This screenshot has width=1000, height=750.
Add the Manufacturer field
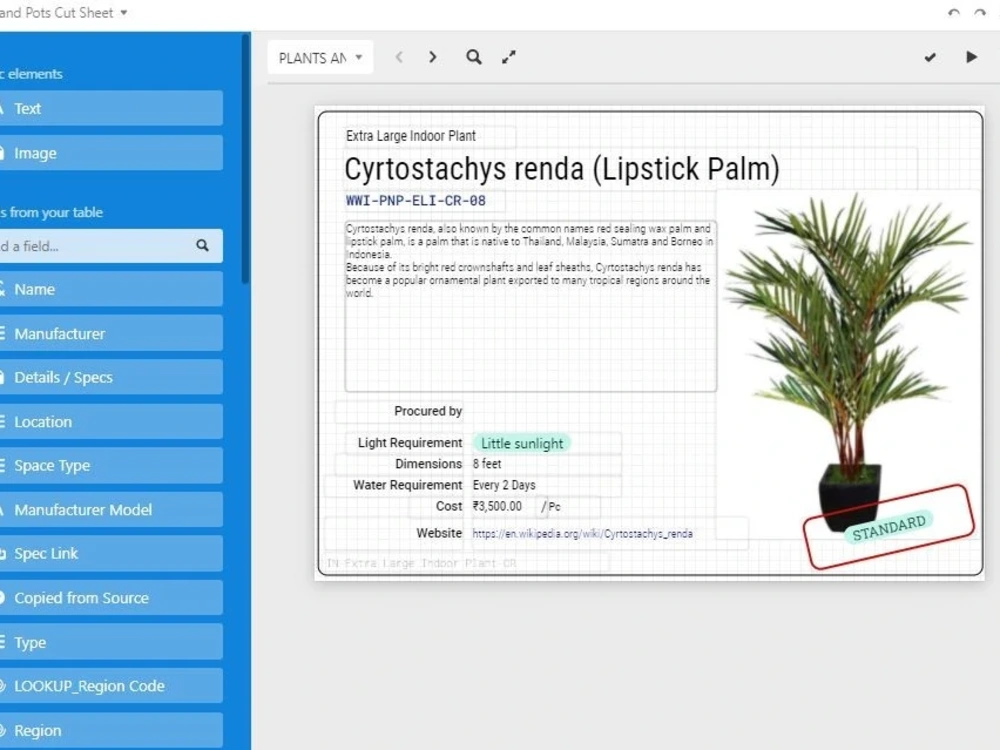111,334
